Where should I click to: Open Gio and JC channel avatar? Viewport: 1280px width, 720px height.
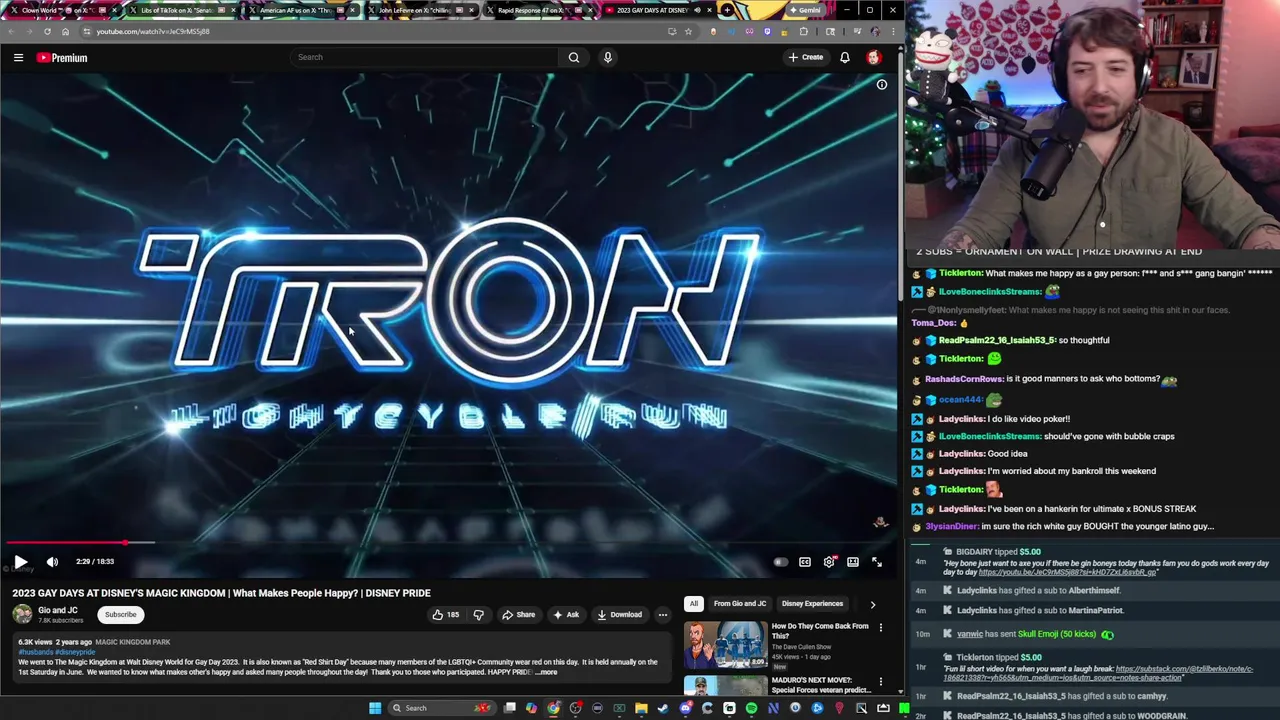pyautogui.click(x=22, y=615)
